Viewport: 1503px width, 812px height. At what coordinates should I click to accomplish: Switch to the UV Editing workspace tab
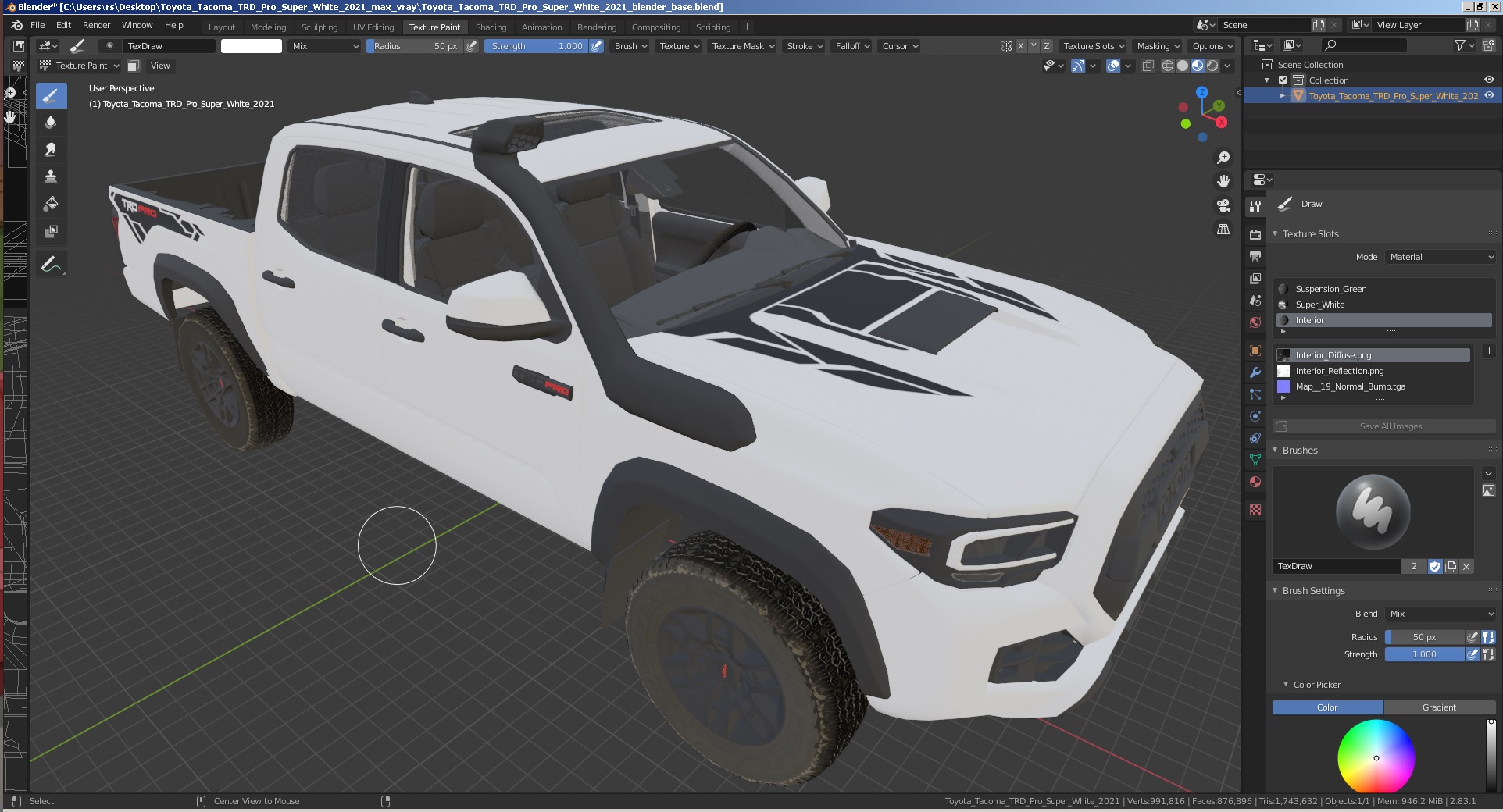tap(373, 27)
